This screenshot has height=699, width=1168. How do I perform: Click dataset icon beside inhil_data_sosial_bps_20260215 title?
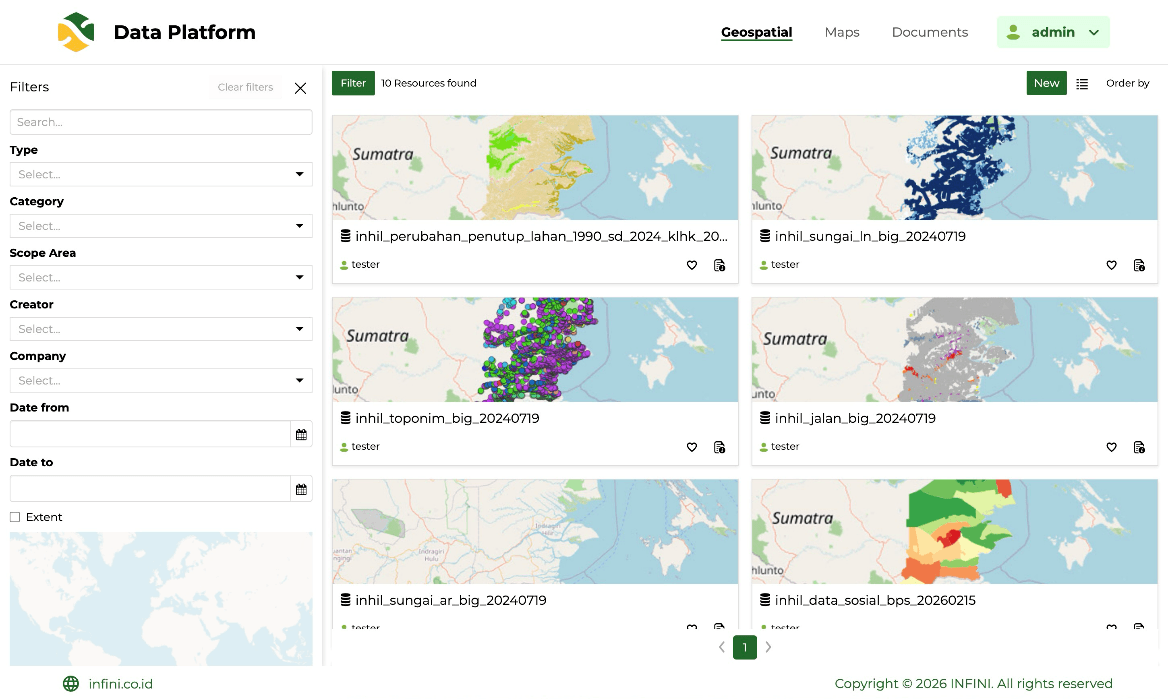click(765, 600)
